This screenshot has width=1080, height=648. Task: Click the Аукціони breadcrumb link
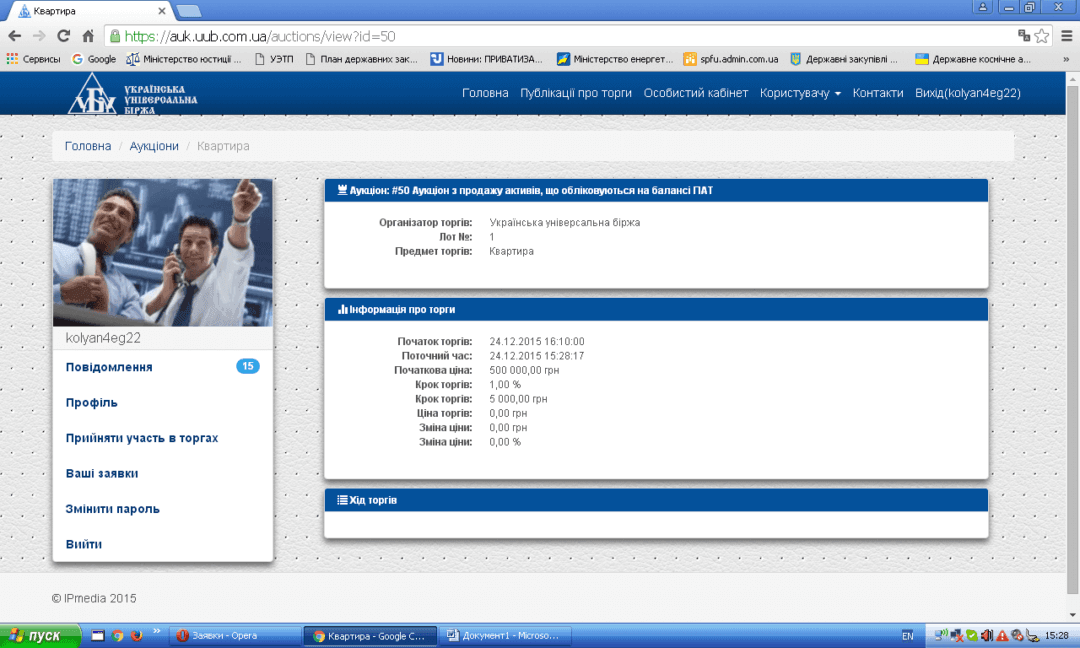point(154,146)
